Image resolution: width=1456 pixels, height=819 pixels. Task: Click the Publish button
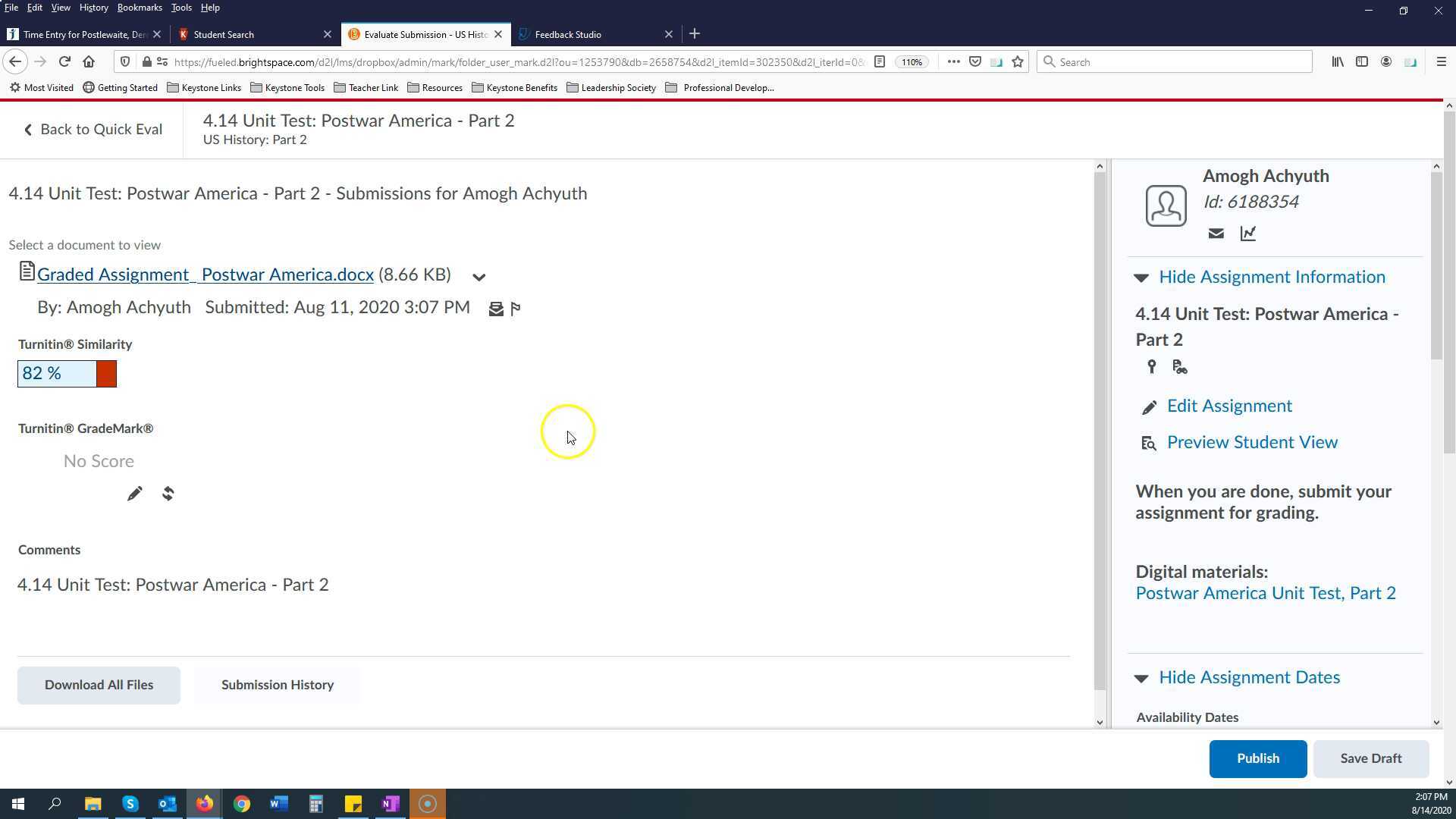pos(1257,759)
